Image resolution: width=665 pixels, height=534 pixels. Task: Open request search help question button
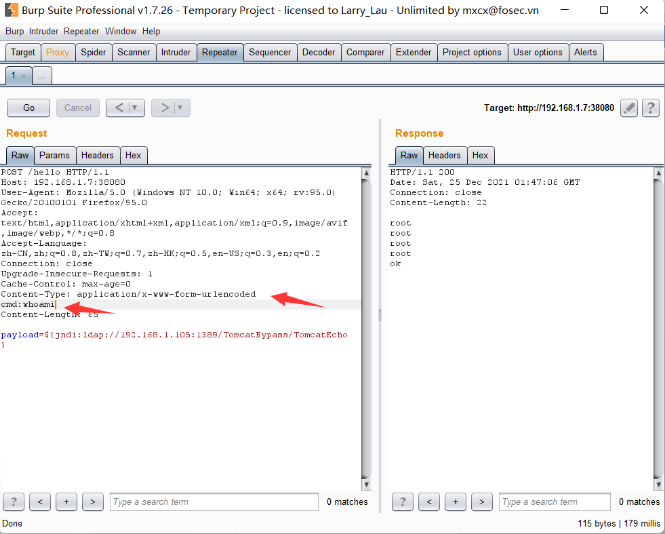[14, 502]
